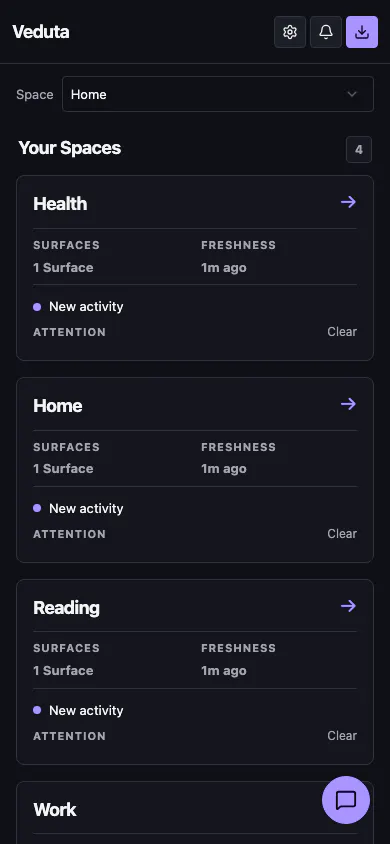Open the Health space arrow

[349, 202]
